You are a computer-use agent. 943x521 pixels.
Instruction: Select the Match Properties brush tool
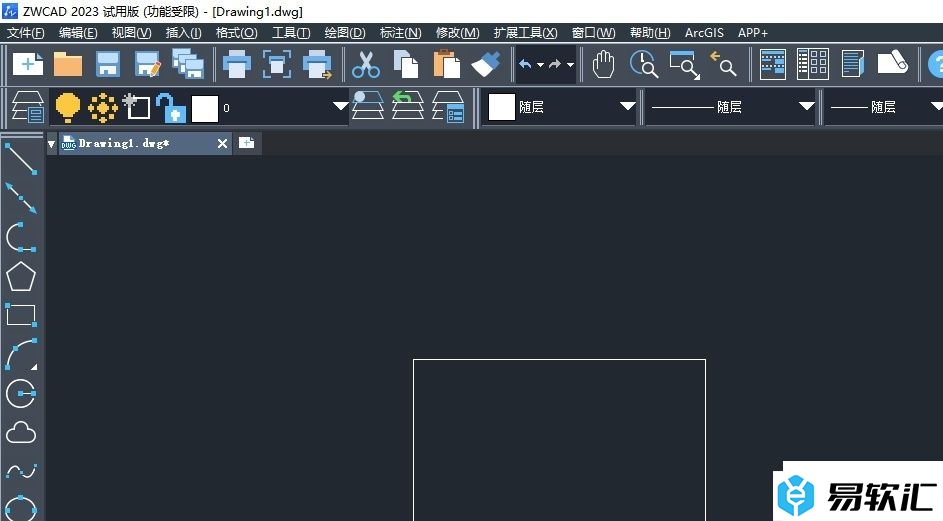click(x=486, y=64)
